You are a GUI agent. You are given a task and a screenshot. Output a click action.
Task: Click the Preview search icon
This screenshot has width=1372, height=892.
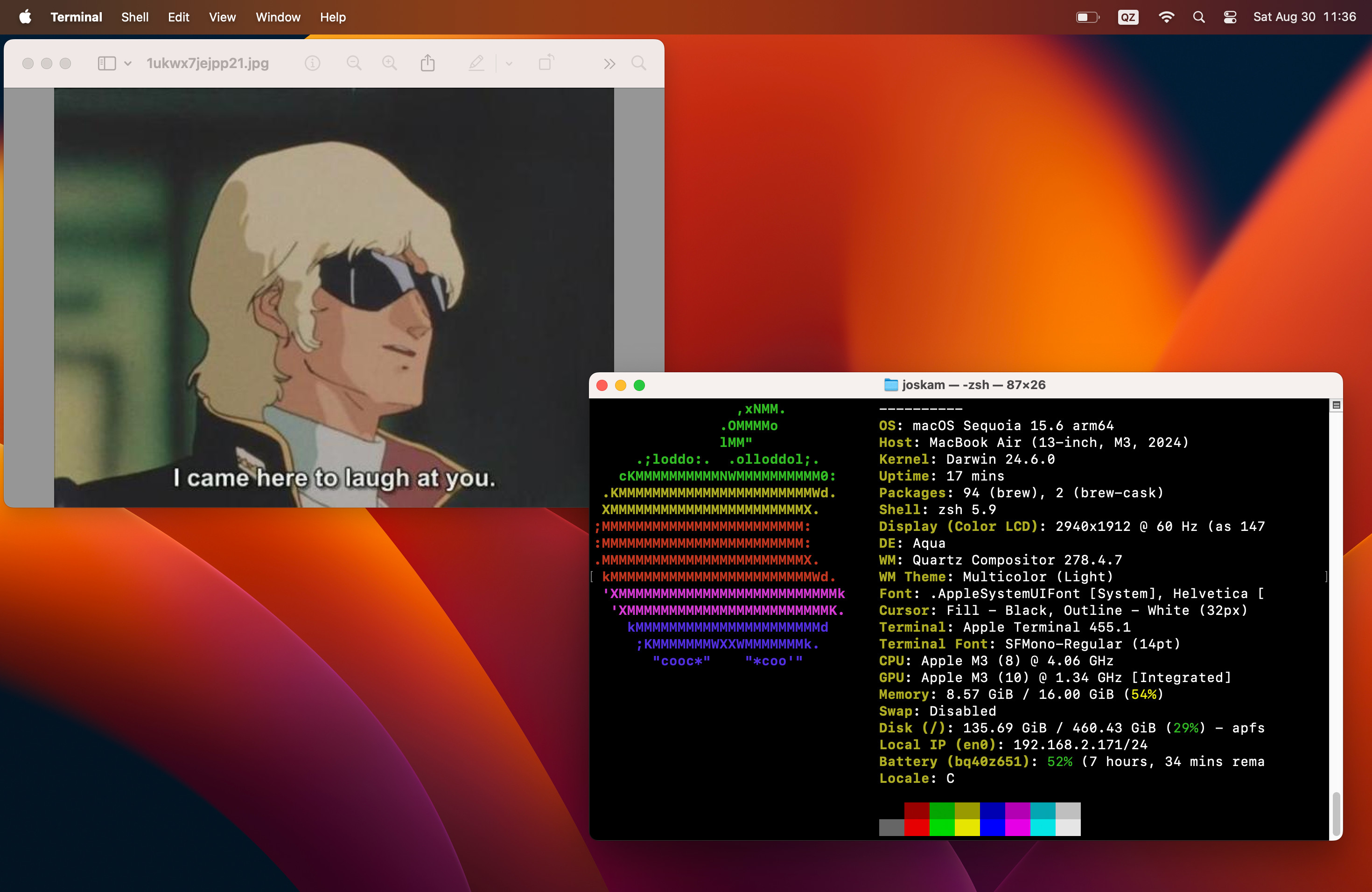(x=639, y=63)
